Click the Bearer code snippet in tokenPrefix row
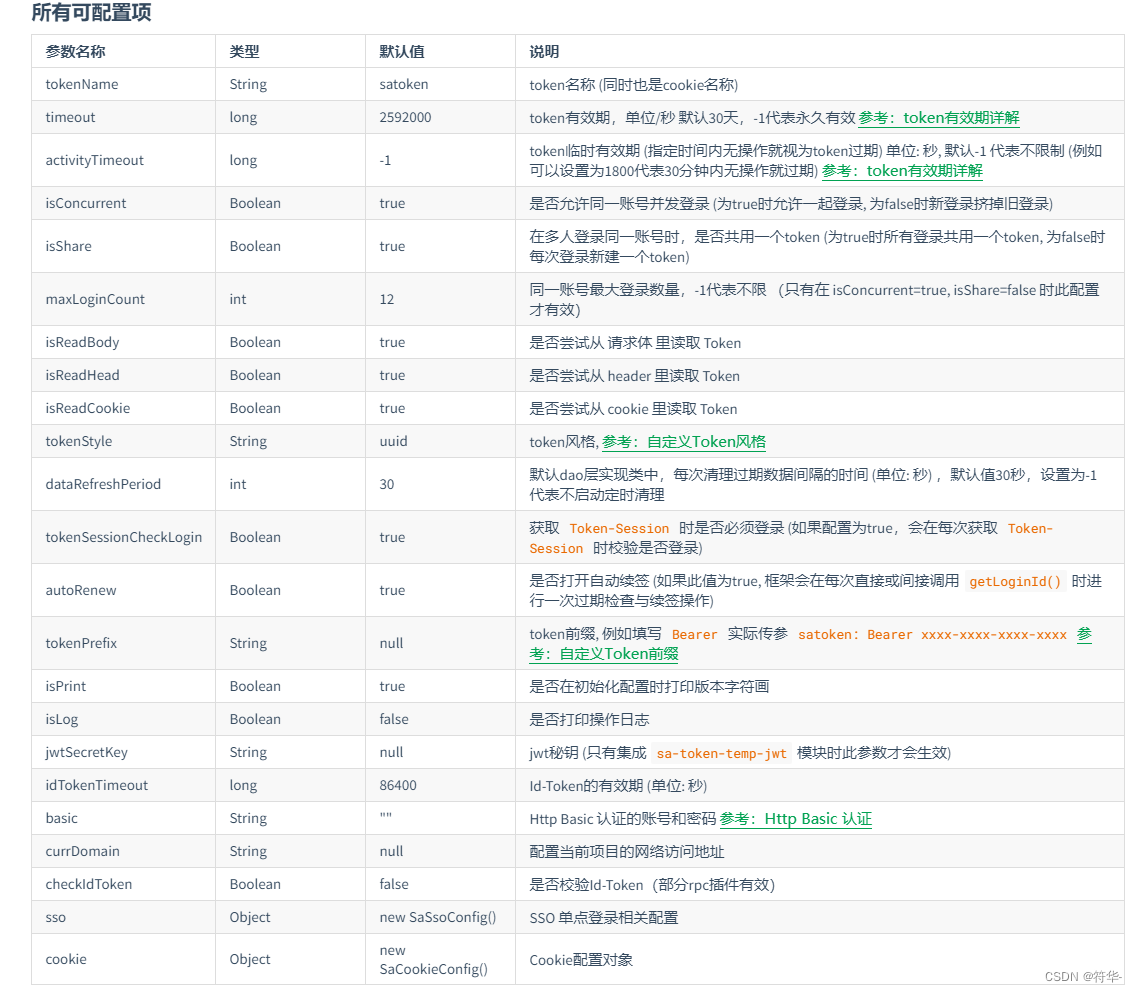 [695, 635]
